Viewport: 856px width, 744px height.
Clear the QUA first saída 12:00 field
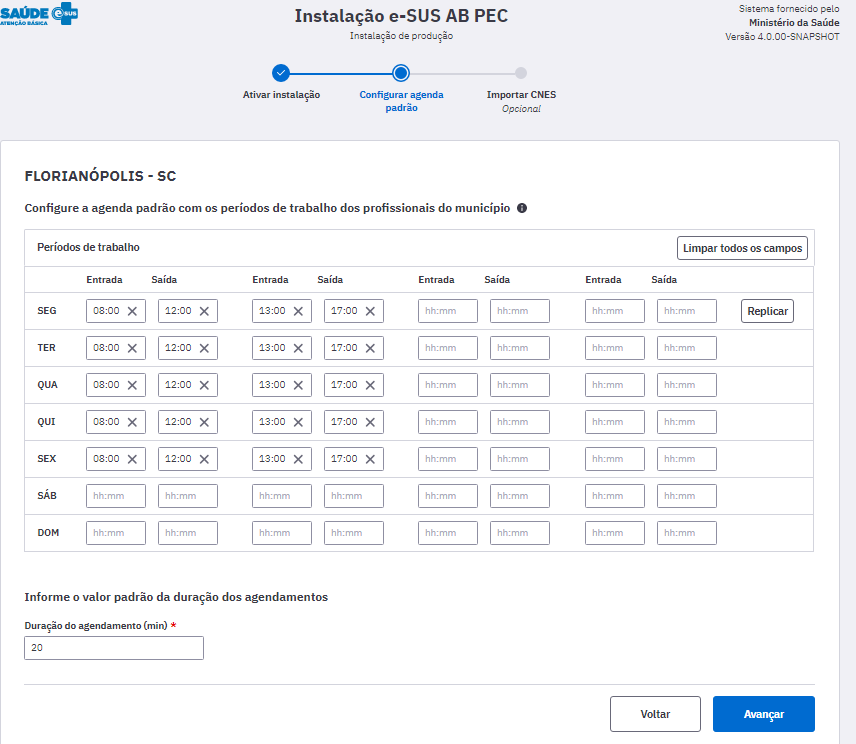pyautogui.click(x=204, y=385)
